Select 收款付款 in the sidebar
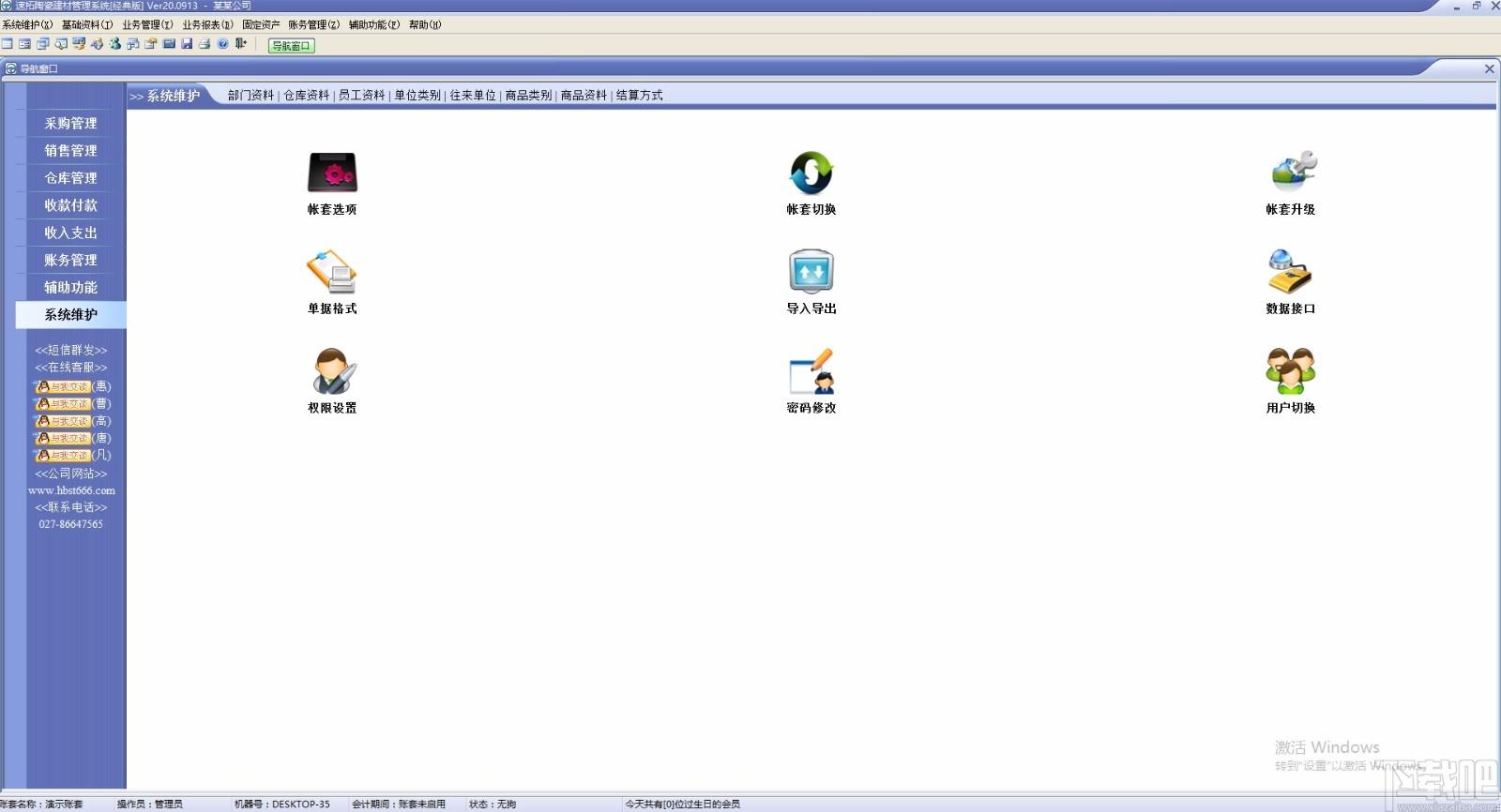 point(71,204)
